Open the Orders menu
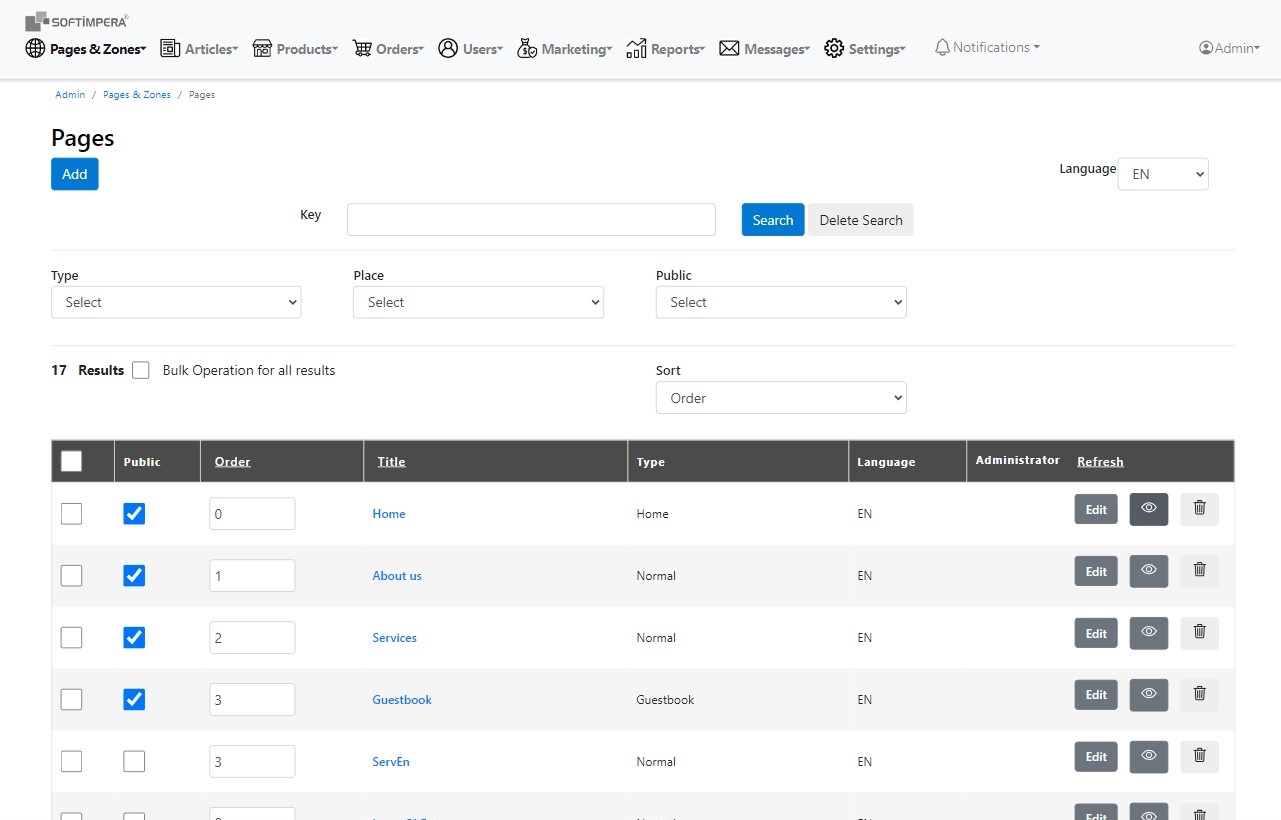1281x820 pixels. point(388,48)
